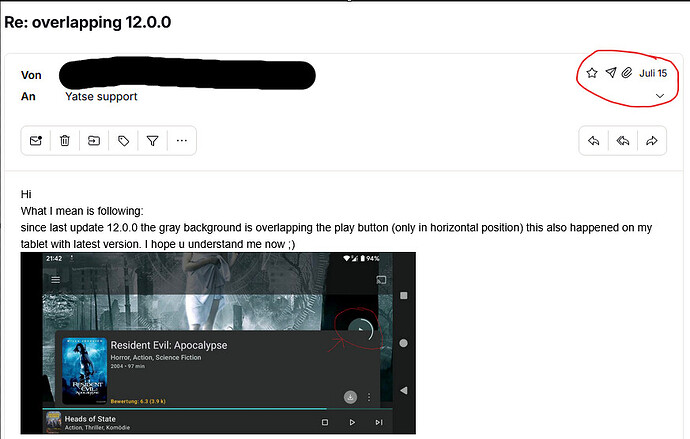Star this email message
690x439 pixels.
tap(591, 73)
